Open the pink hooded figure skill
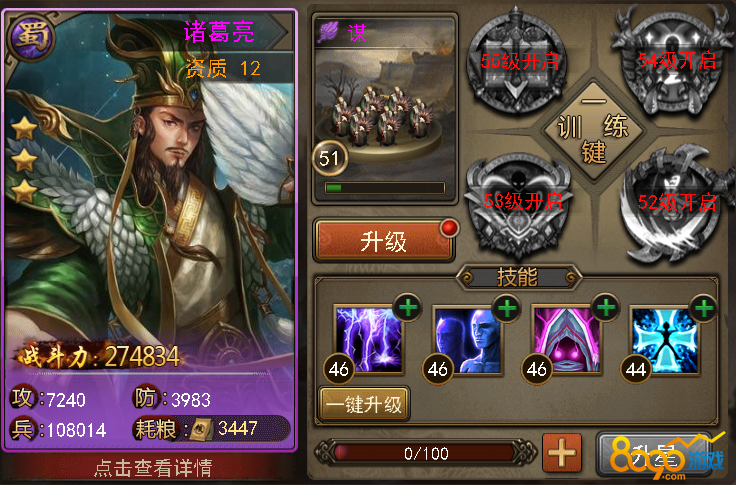Screen dimensions: 736x485 [567, 340]
